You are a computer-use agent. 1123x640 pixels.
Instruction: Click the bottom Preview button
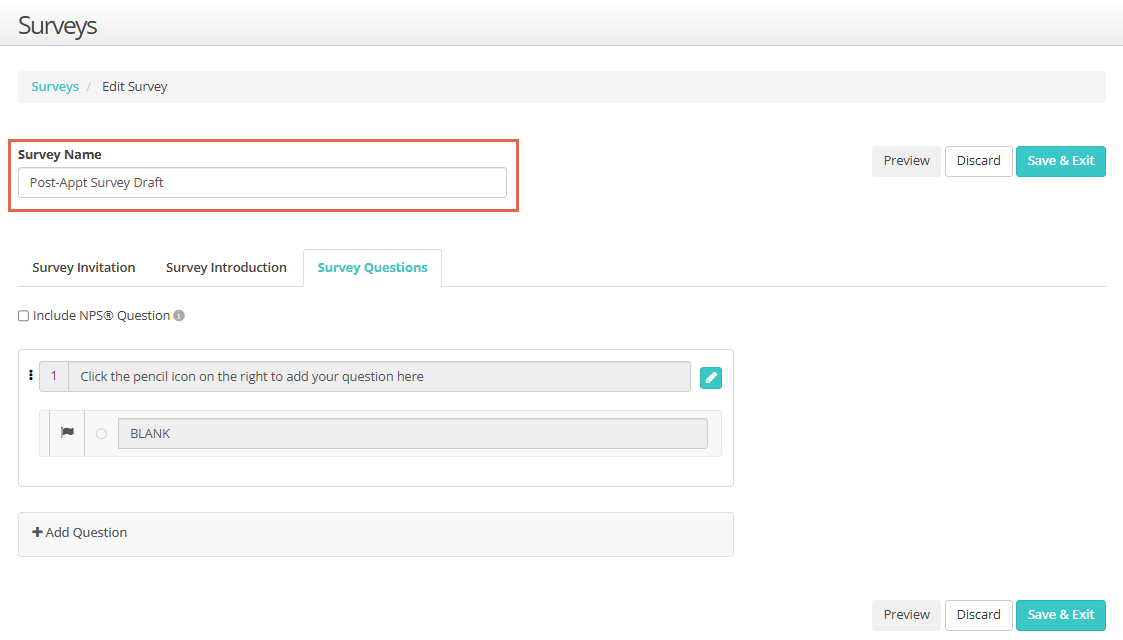906,615
